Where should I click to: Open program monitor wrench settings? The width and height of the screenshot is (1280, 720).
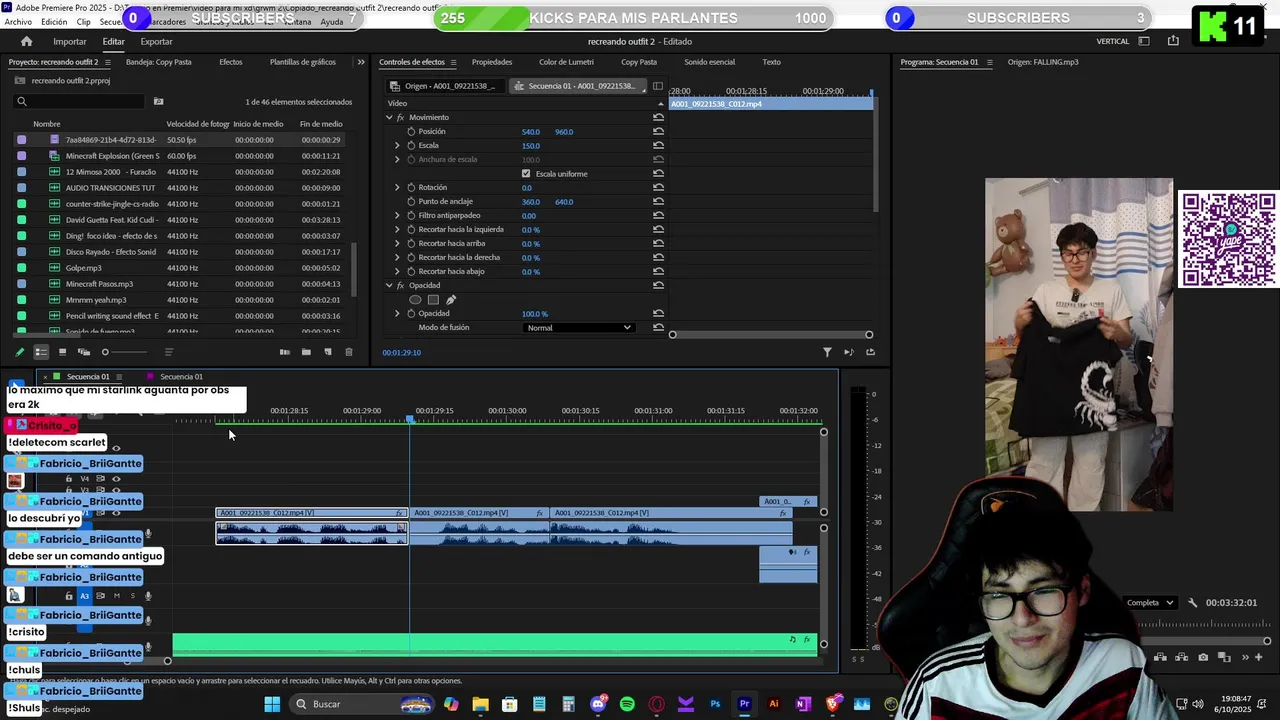(1192, 602)
